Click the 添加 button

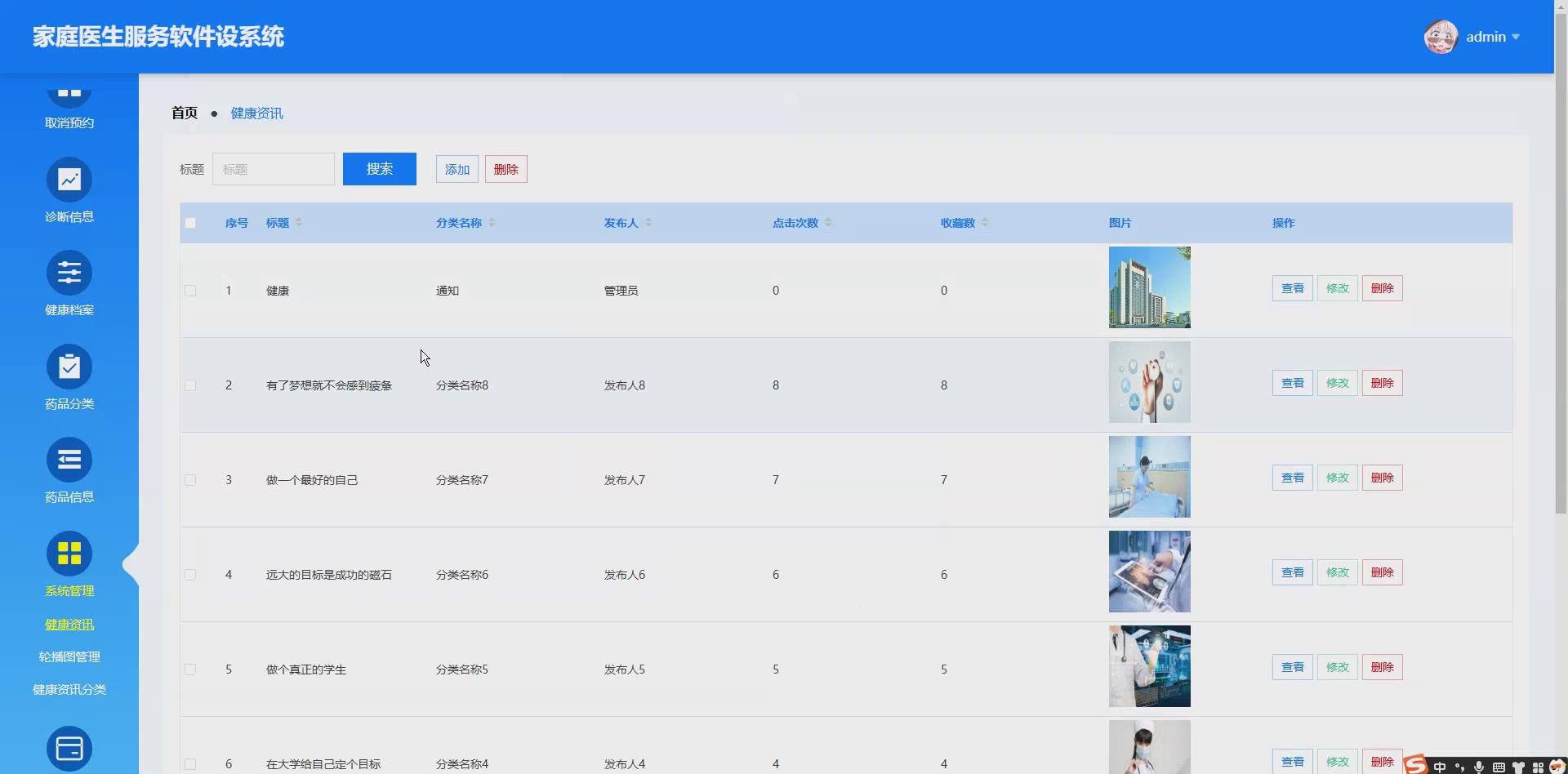click(x=457, y=169)
